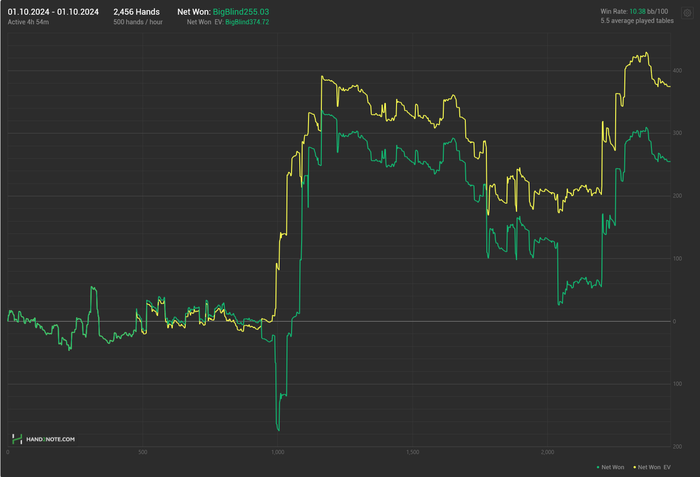Click the 5.5 average played tables text

637,21
